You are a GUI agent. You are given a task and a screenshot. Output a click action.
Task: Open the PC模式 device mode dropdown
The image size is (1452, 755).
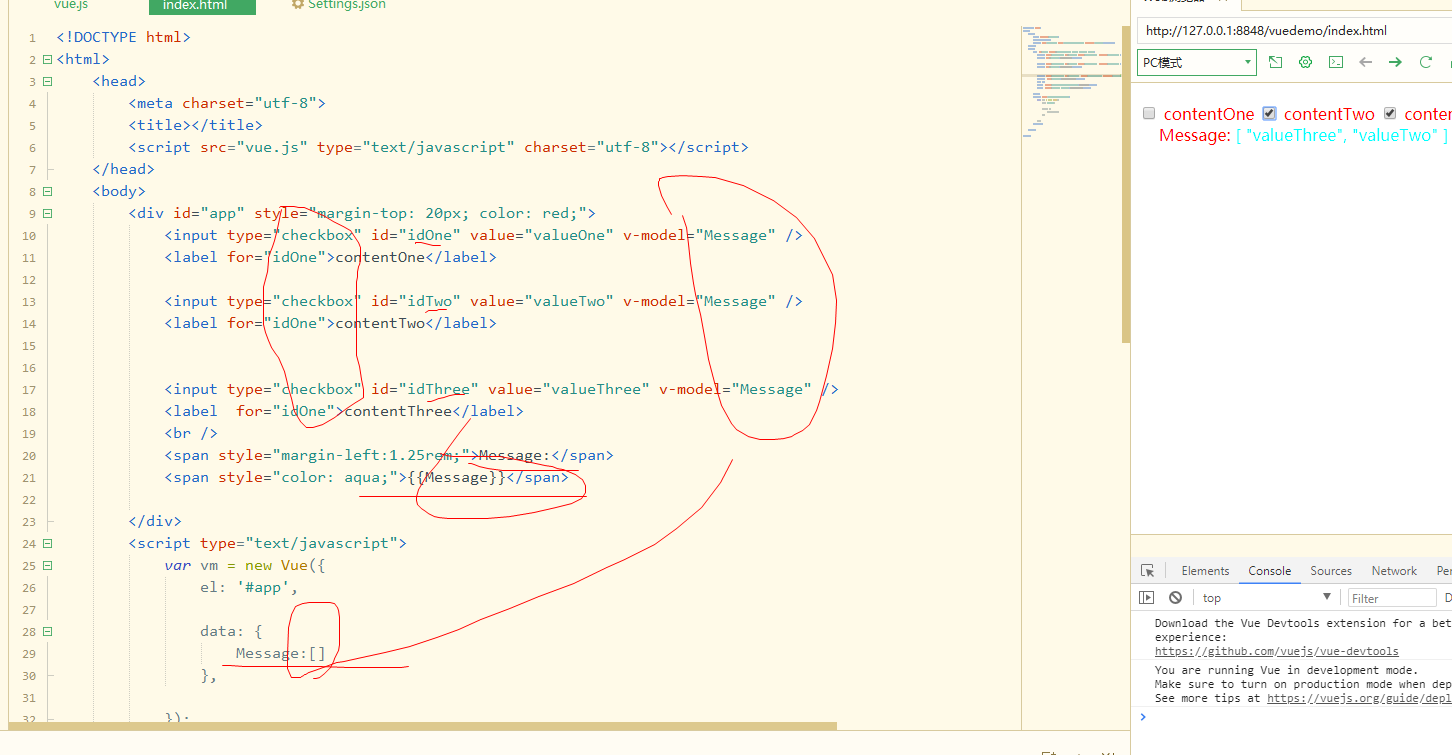[1197, 62]
